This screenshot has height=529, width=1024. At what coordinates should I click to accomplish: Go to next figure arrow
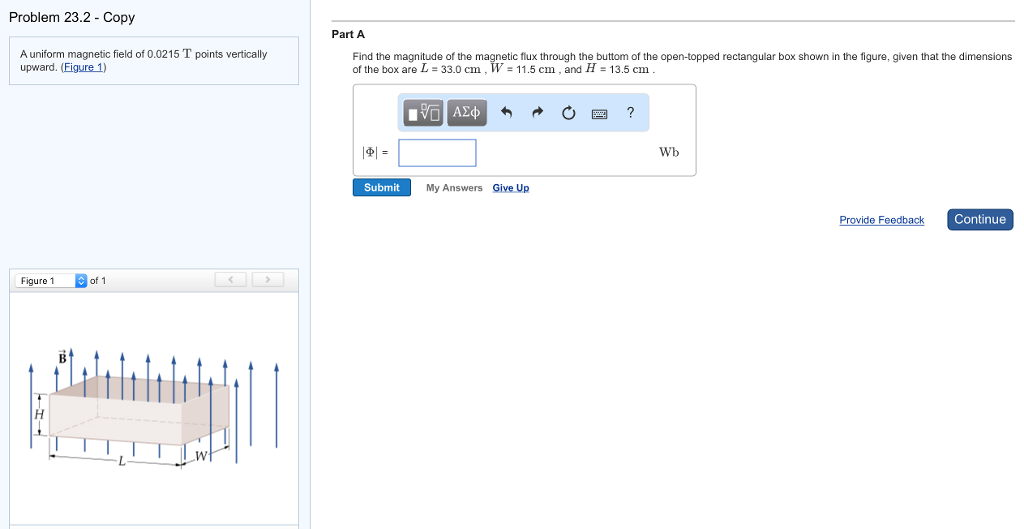pos(268,280)
